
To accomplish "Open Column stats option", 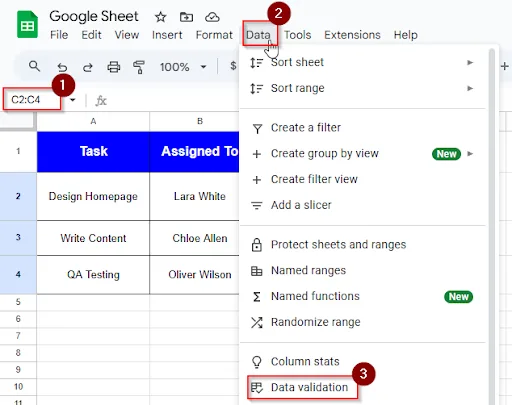I will click(x=362, y=362).
